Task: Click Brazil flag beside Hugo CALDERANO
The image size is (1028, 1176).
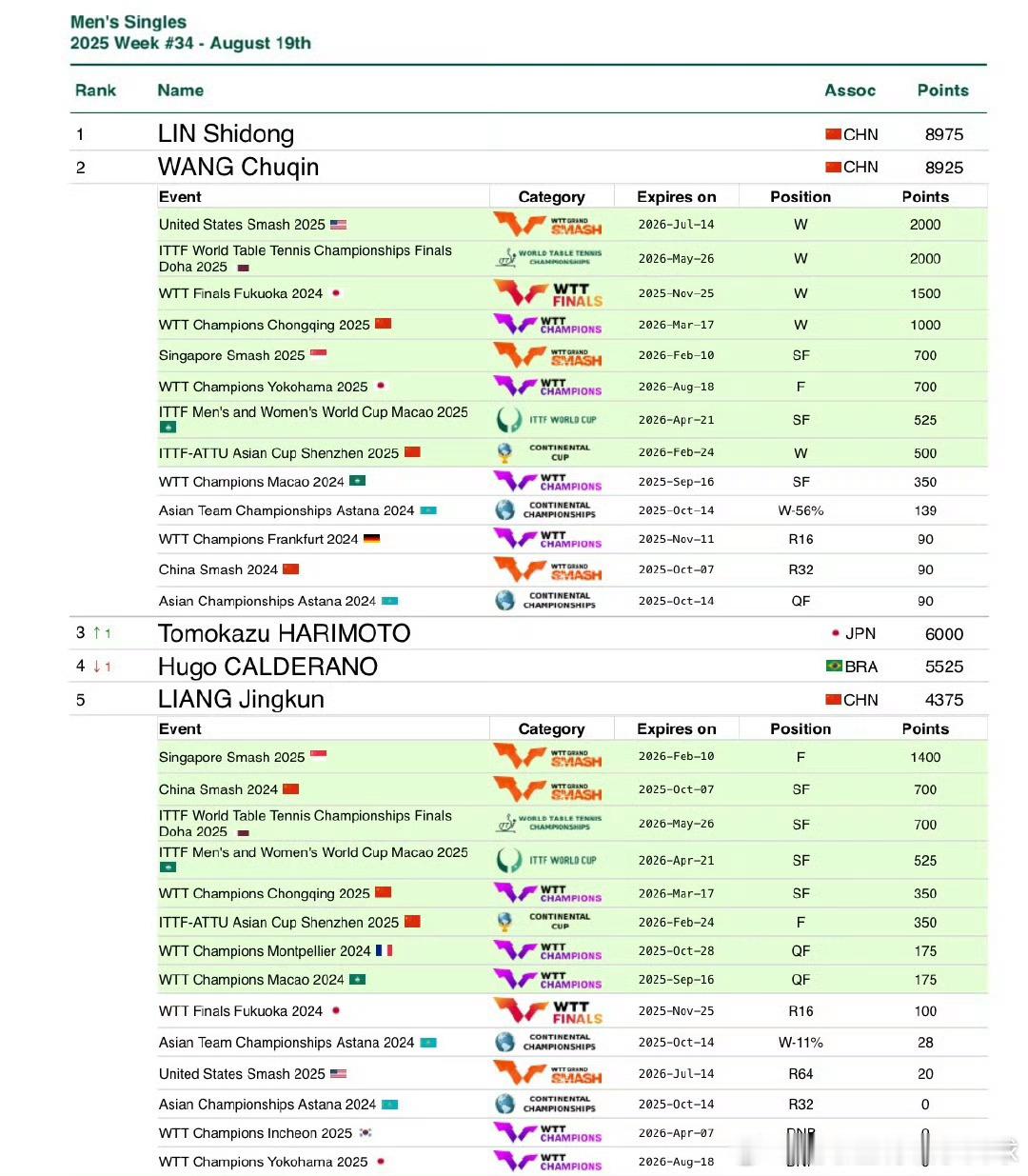Action: pos(834,667)
